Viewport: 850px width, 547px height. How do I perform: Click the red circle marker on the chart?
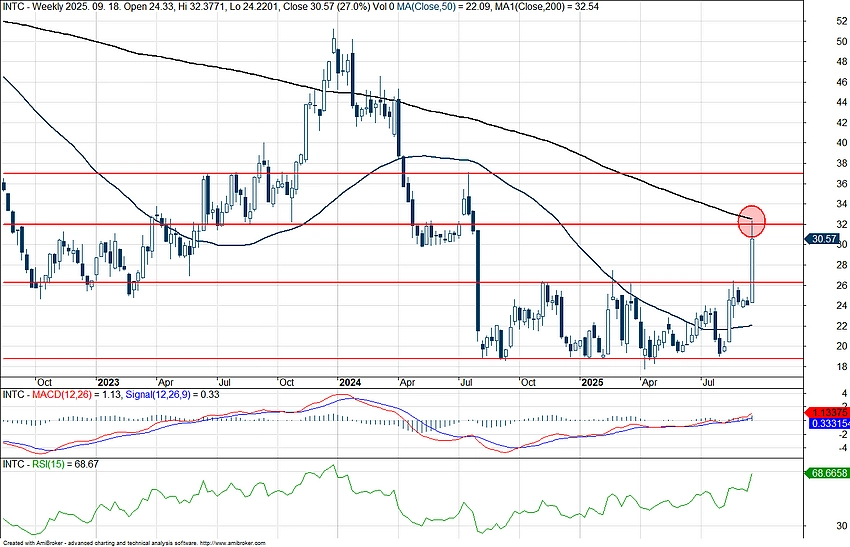pos(753,221)
